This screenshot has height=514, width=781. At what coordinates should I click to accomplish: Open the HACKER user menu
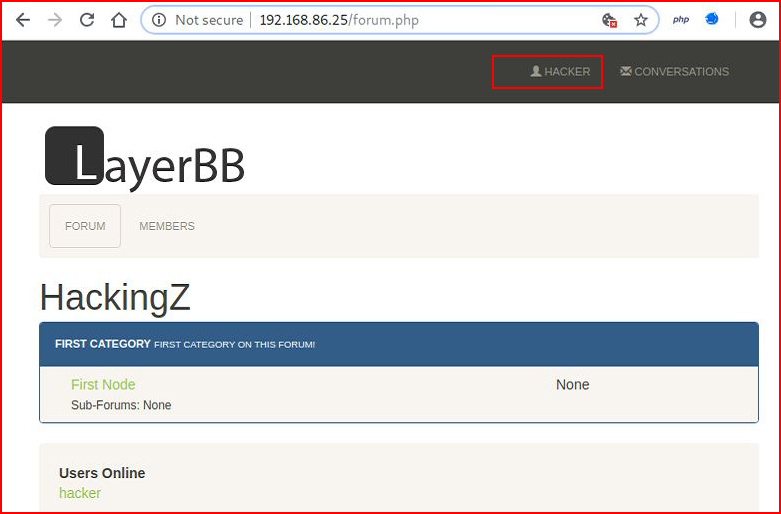coord(560,72)
